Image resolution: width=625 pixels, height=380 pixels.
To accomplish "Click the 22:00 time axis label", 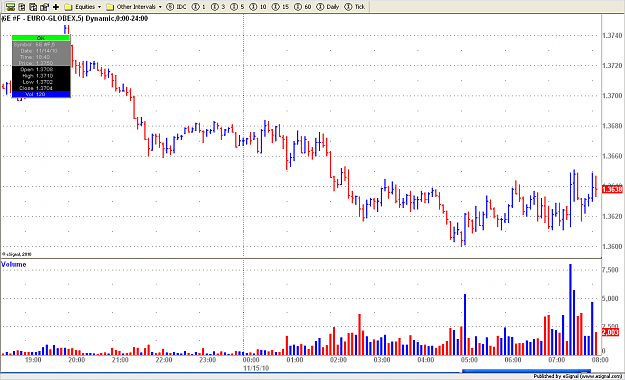I will click(164, 360).
